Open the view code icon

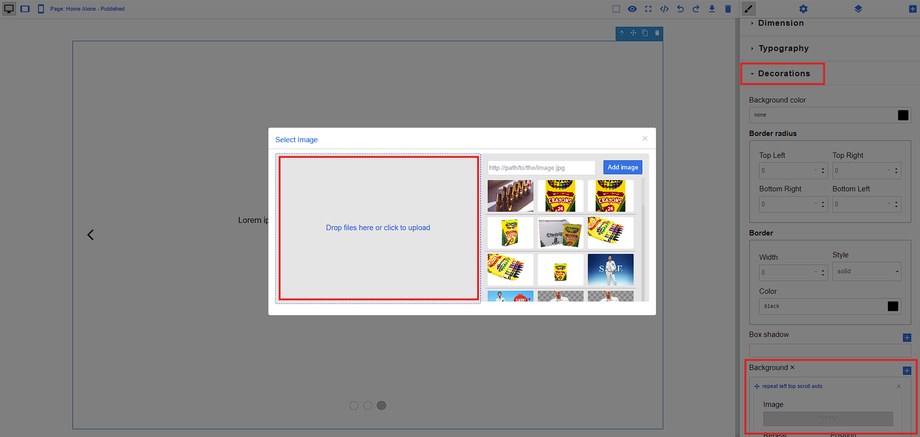click(664, 9)
